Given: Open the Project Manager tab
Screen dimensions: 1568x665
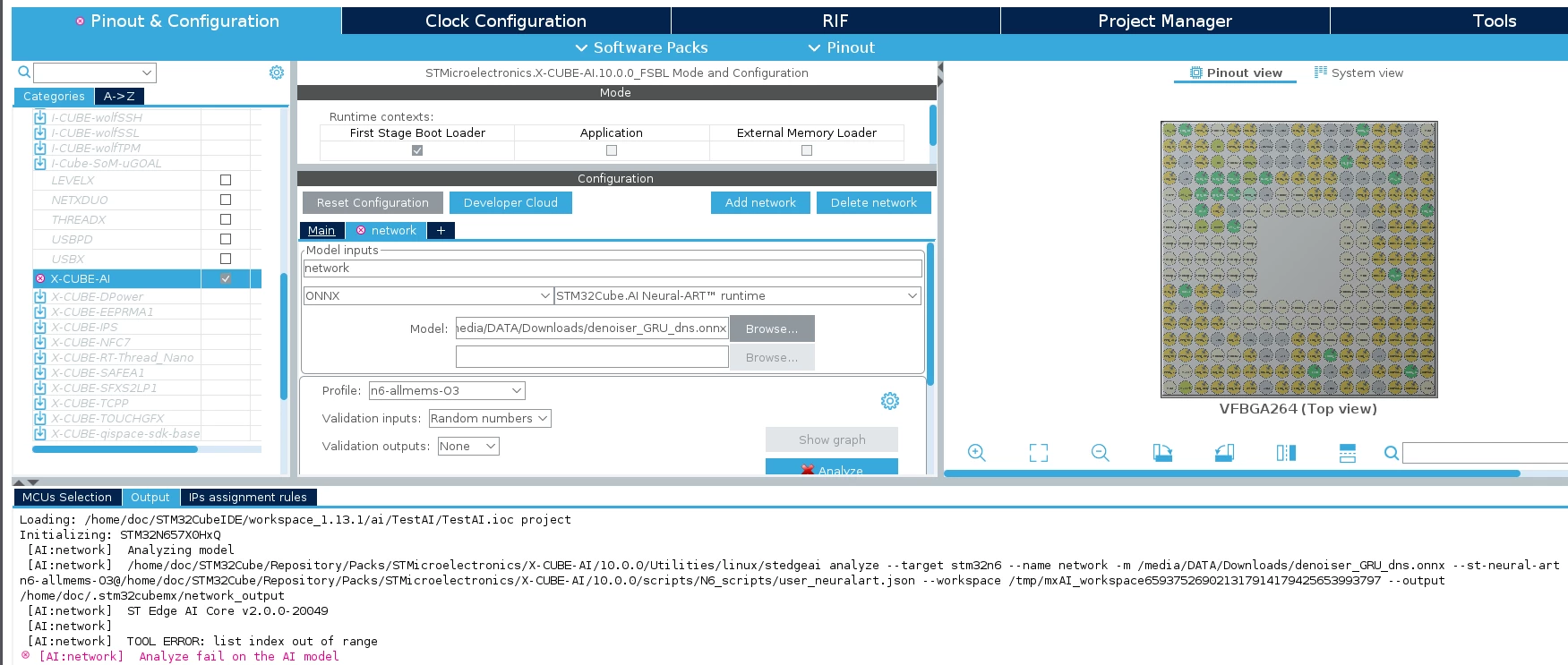Looking at the screenshot, I should point(1165,21).
